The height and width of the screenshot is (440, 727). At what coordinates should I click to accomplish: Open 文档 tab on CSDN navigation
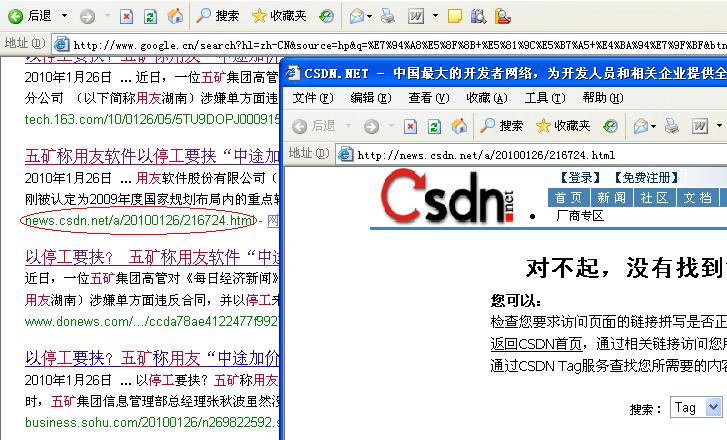tap(697, 198)
